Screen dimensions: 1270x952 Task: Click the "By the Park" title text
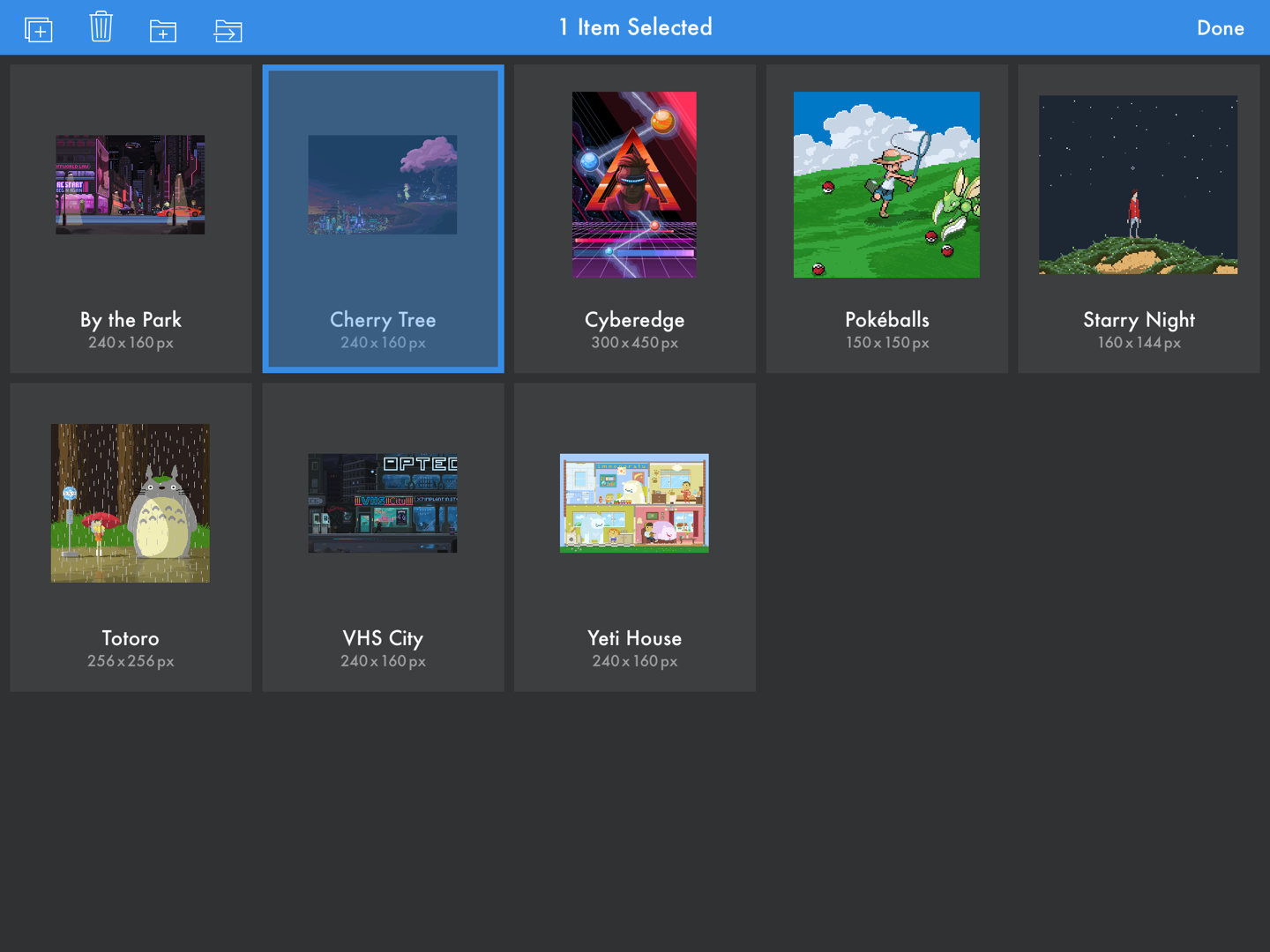pos(131,320)
